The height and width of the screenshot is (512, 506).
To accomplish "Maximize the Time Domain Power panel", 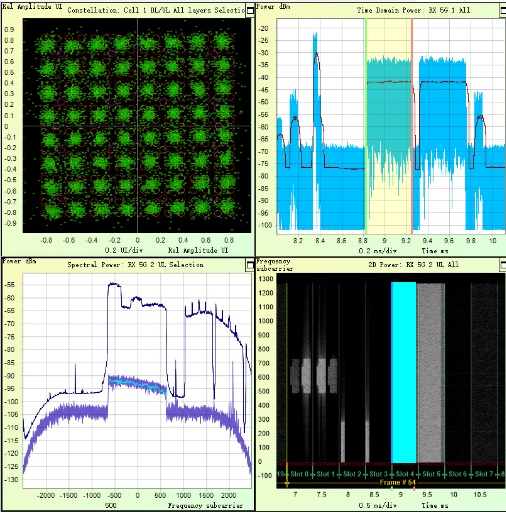I will pyautogui.click(x=503, y=10).
